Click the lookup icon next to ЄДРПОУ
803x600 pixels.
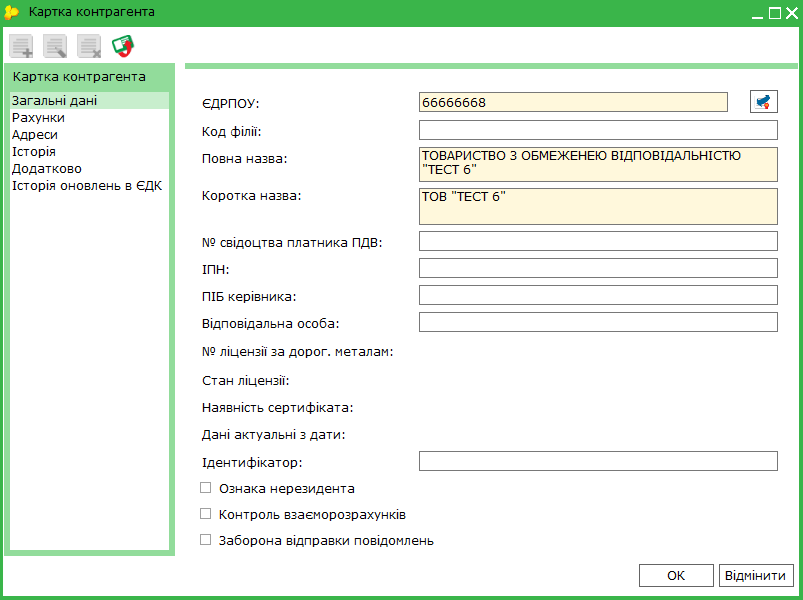tap(764, 102)
